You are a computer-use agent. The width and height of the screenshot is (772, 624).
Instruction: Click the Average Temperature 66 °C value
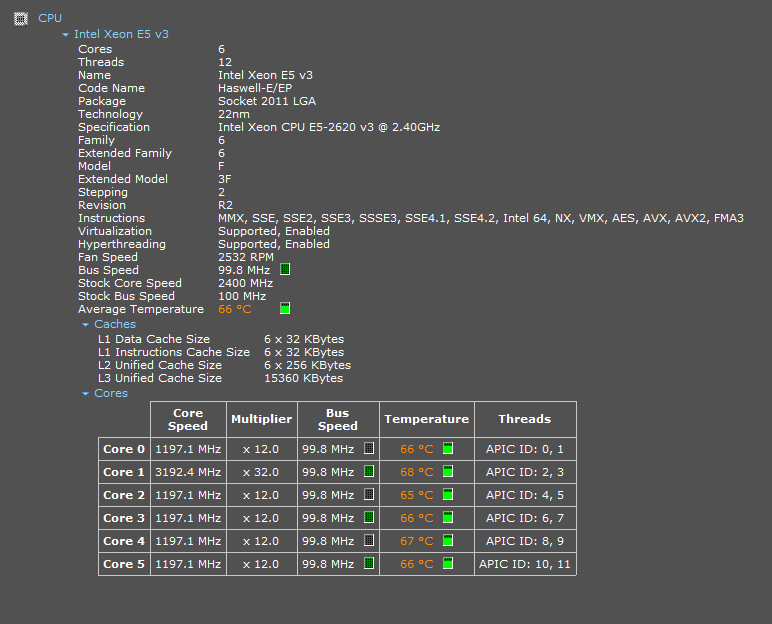[235, 309]
